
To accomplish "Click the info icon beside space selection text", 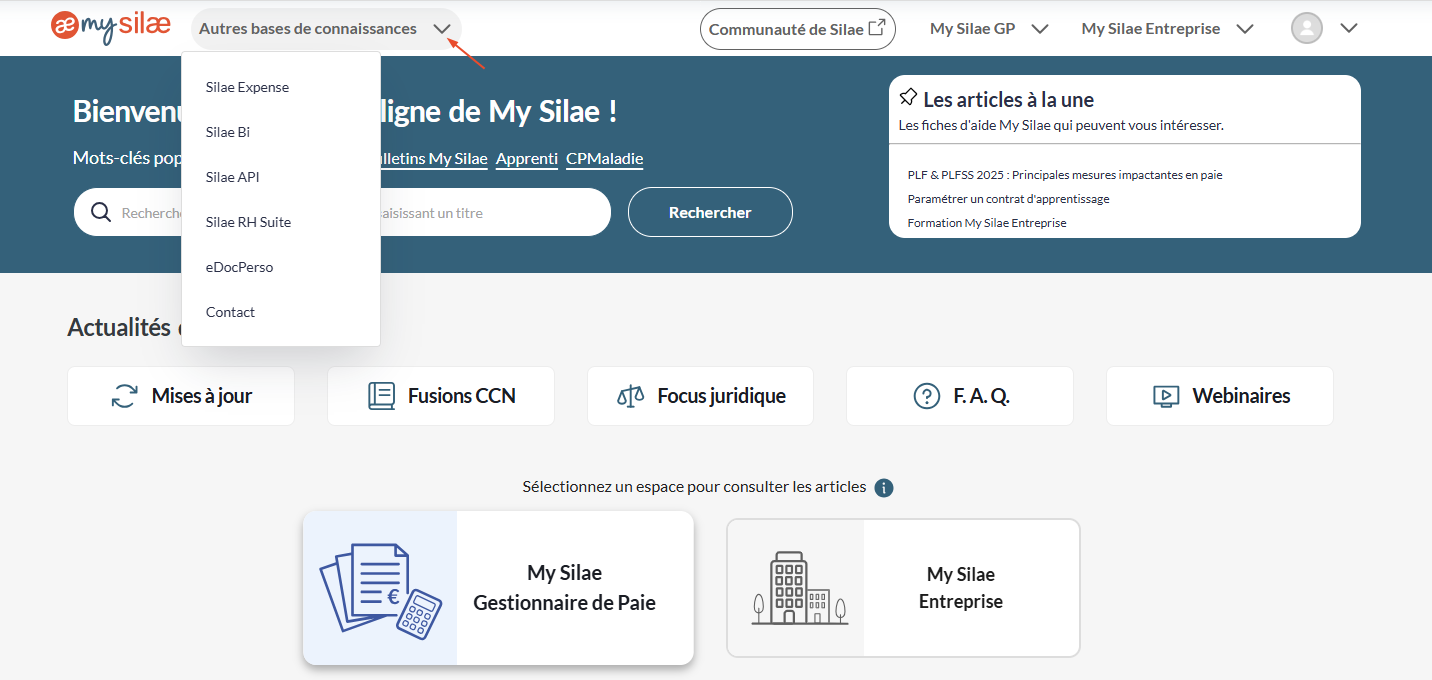I will pyautogui.click(x=883, y=488).
